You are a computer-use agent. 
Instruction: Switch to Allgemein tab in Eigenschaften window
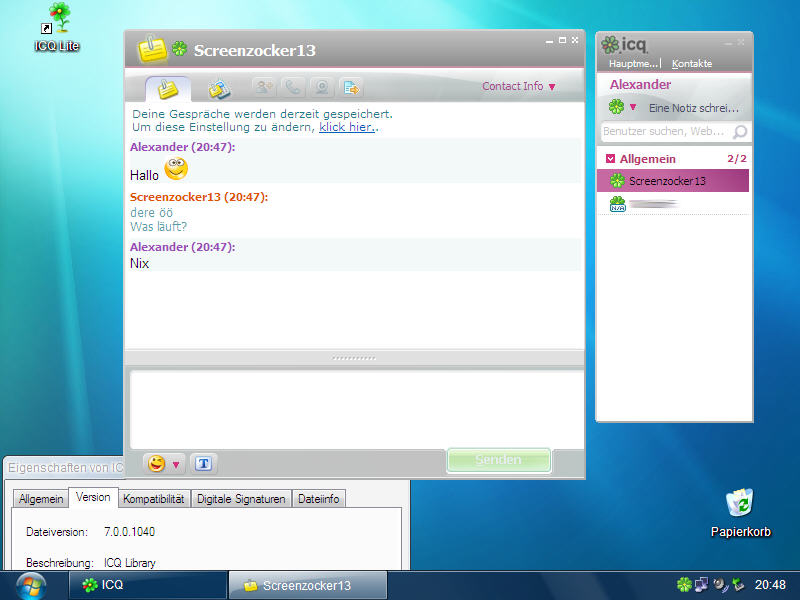41,498
